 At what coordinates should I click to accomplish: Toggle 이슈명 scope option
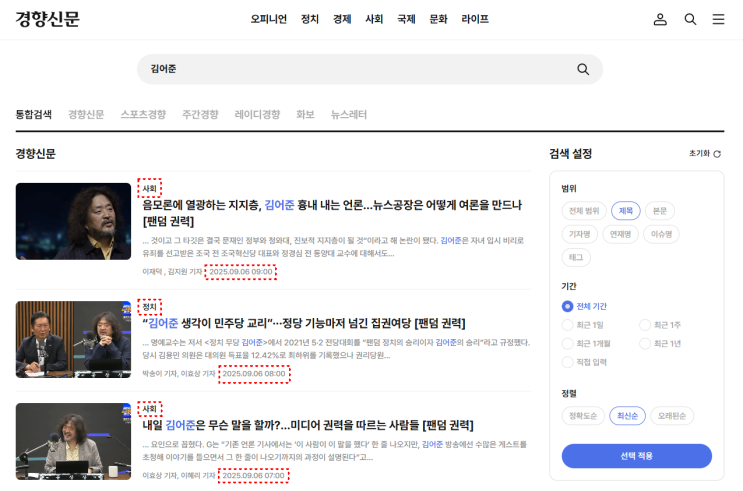(661, 234)
